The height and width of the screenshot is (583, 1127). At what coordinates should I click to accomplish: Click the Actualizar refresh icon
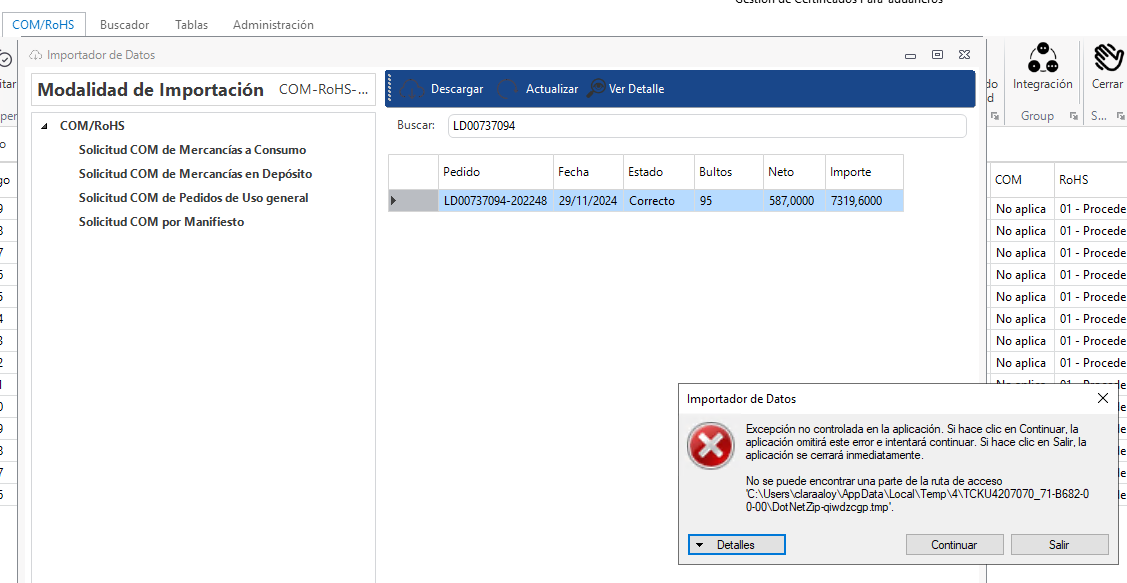[507, 89]
